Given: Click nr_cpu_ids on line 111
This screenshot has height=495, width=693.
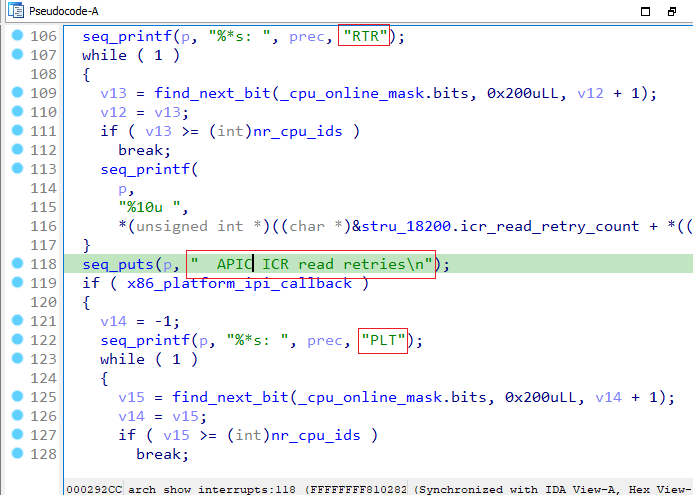Looking at the screenshot, I should click(297, 131).
